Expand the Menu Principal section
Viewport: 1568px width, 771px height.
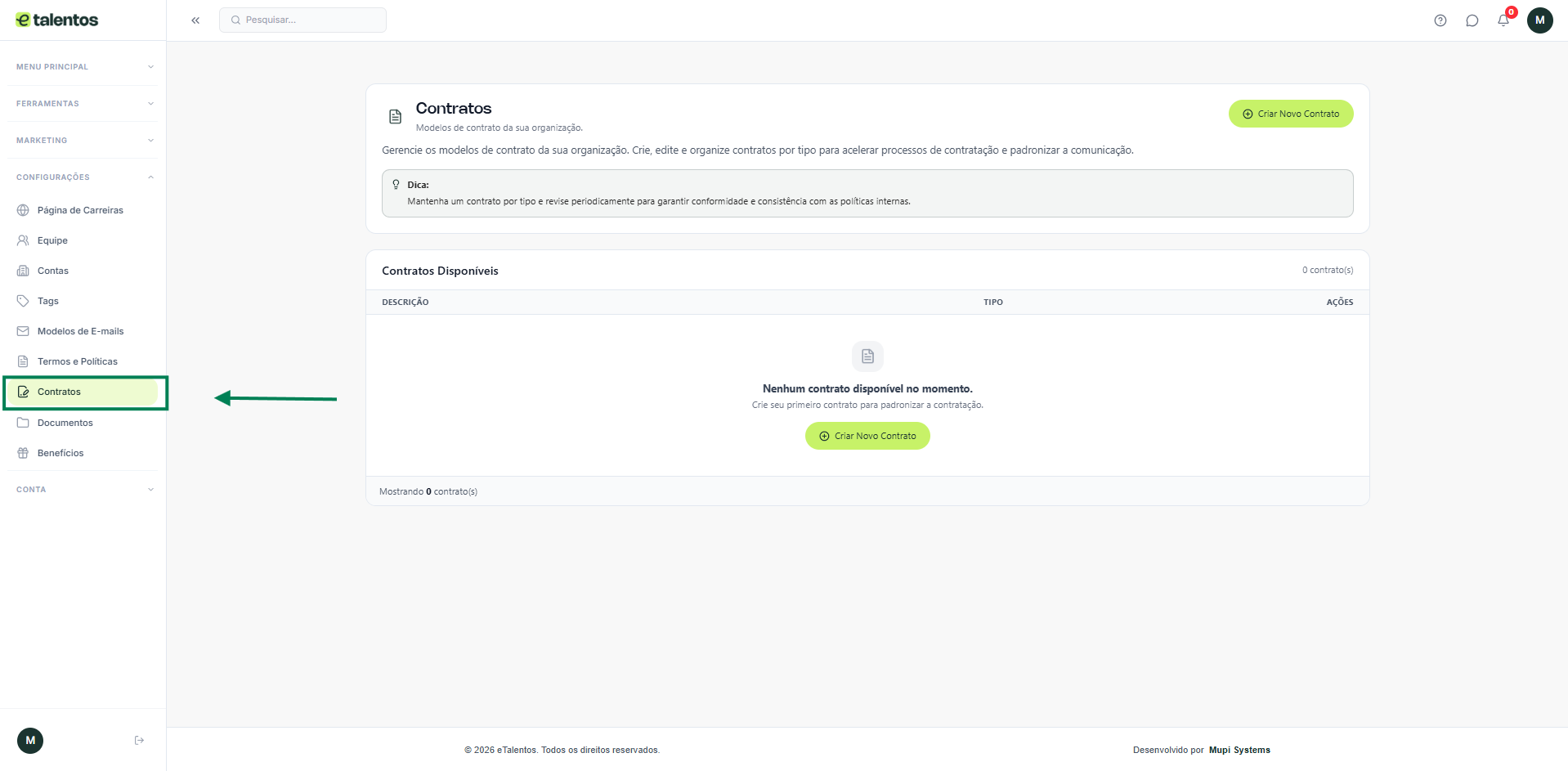click(84, 67)
